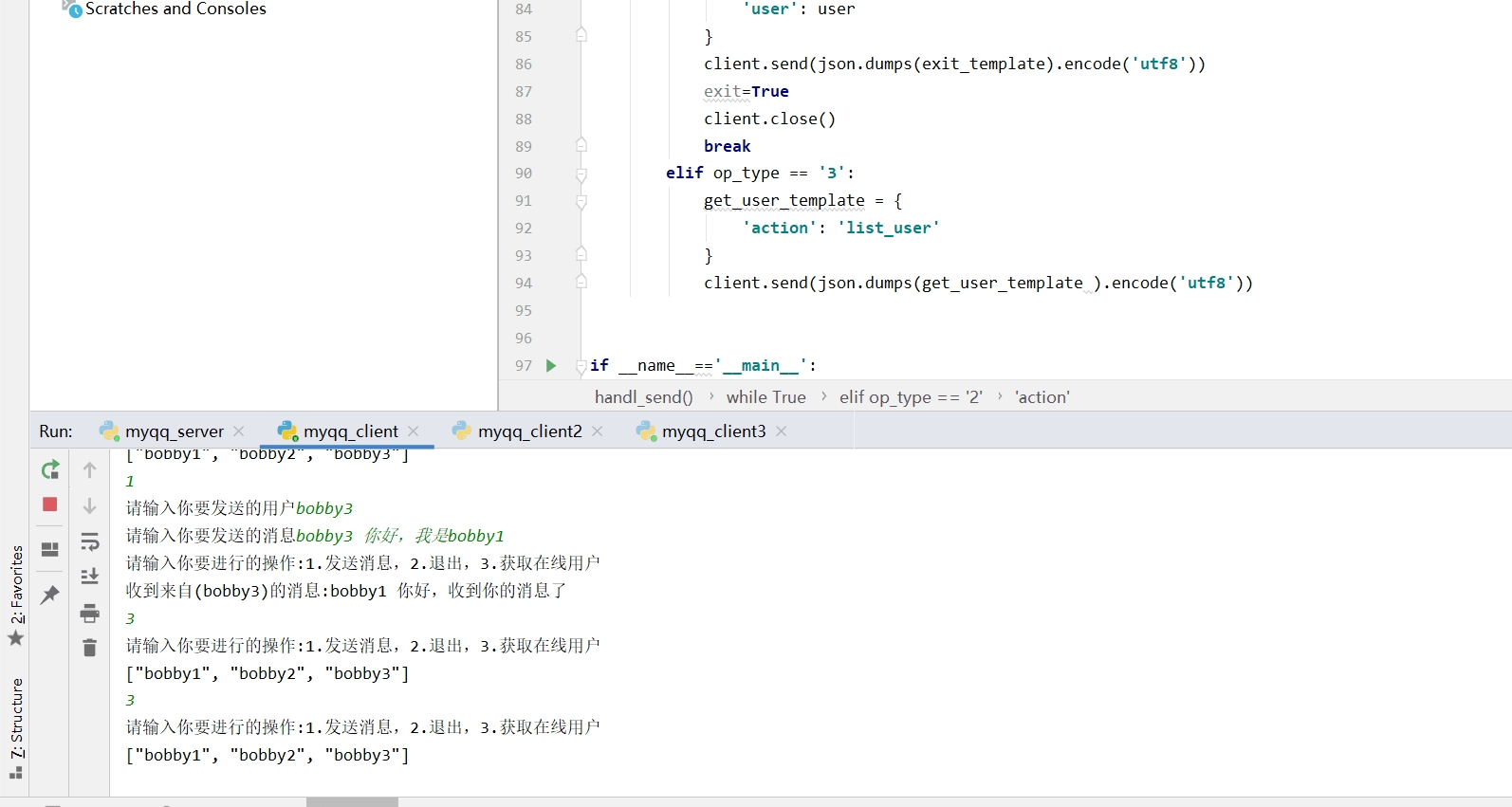Close the myqq_client3 run tab
The width and height of the screenshot is (1512, 807).
782,431
